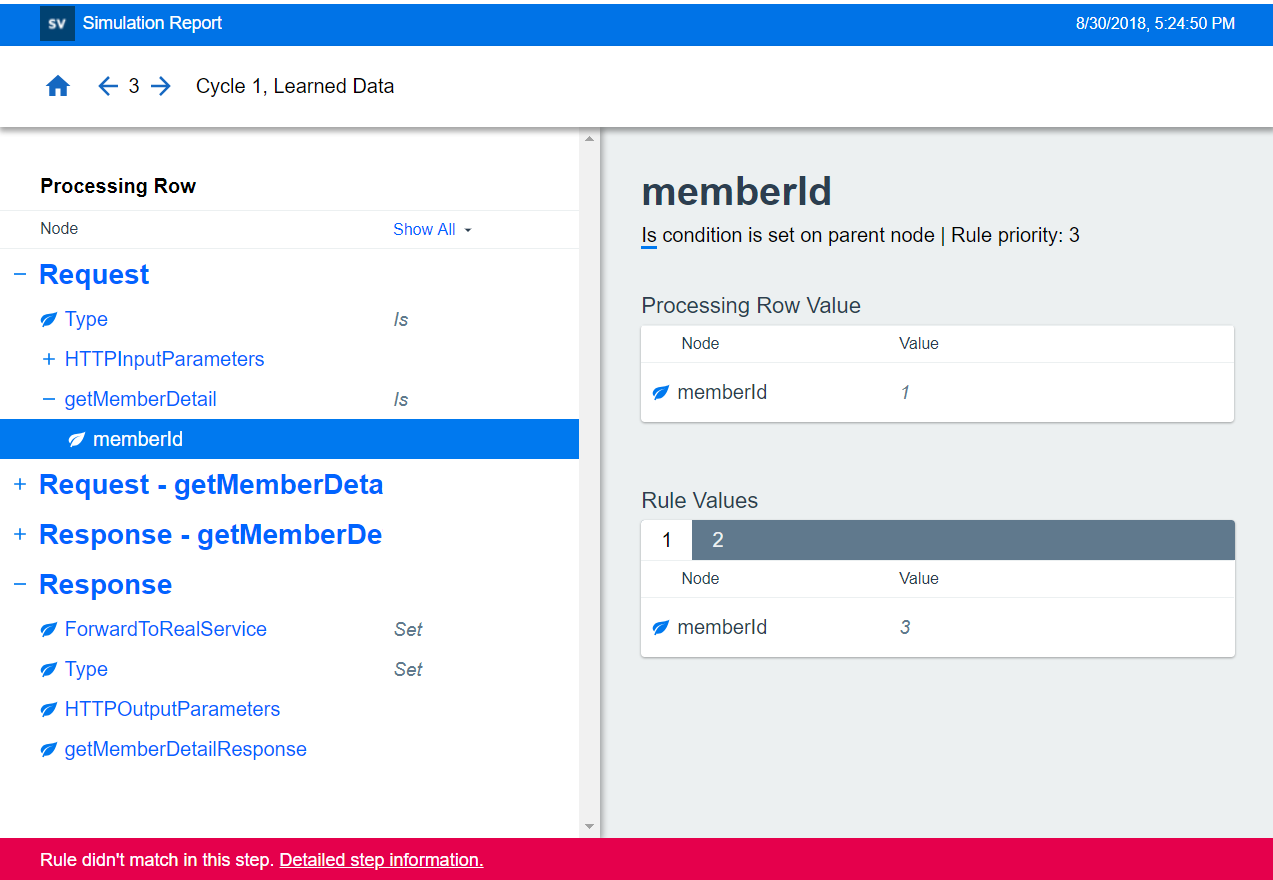Expand Request - getMemberDeta section

[x=20, y=485]
